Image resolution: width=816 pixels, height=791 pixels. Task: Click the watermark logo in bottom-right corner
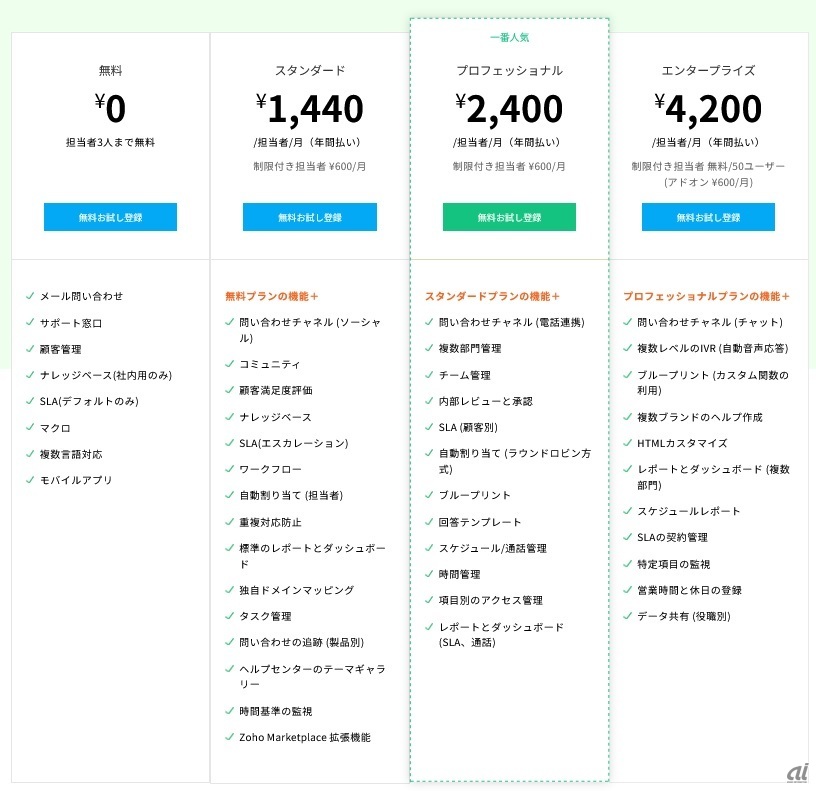tap(797, 772)
